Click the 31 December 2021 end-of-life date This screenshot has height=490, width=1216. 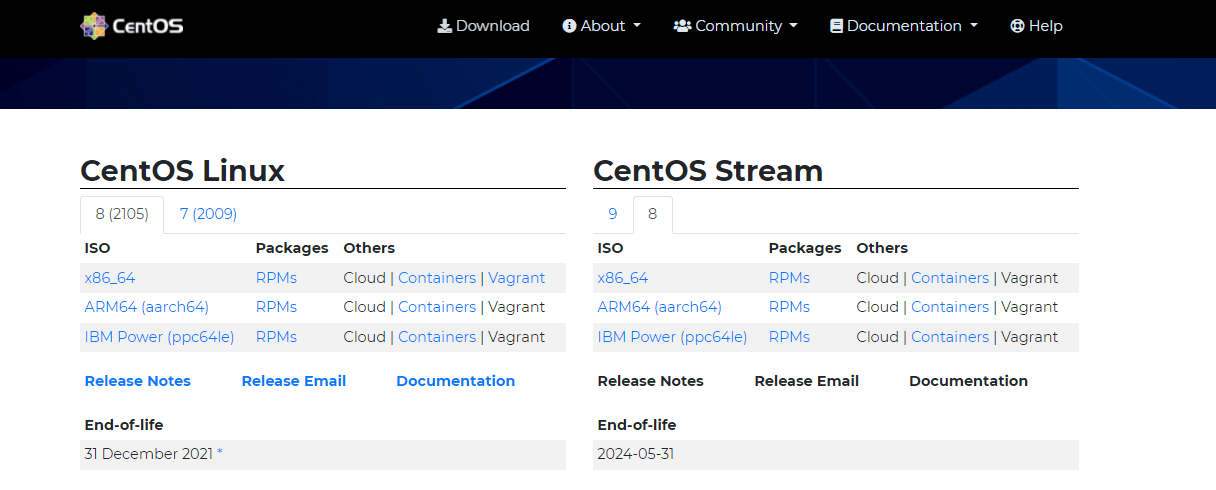click(x=149, y=454)
